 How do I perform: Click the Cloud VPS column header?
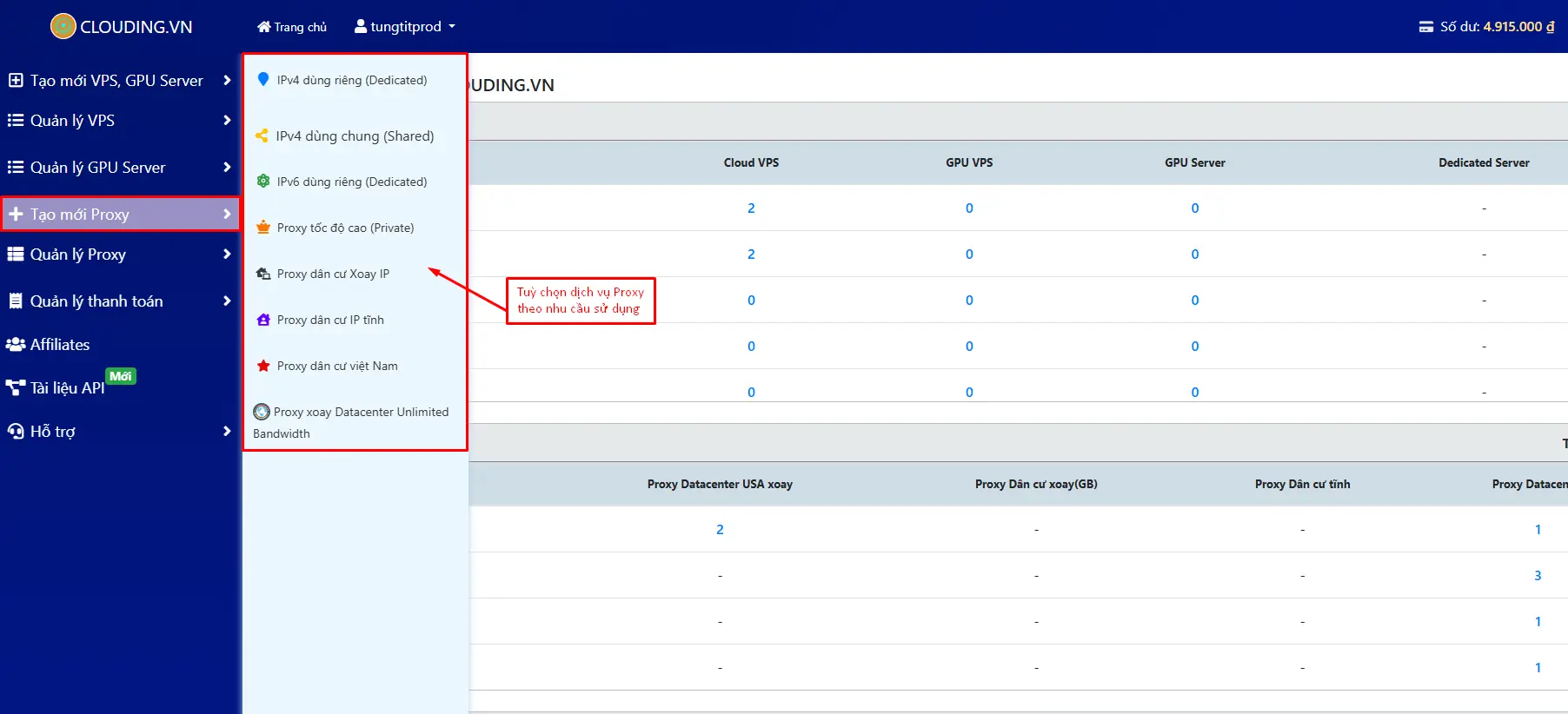click(x=751, y=162)
